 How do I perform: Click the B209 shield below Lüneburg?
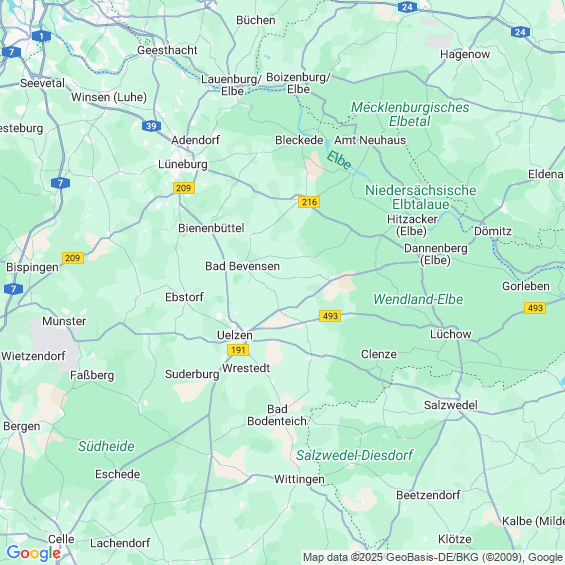tap(184, 188)
